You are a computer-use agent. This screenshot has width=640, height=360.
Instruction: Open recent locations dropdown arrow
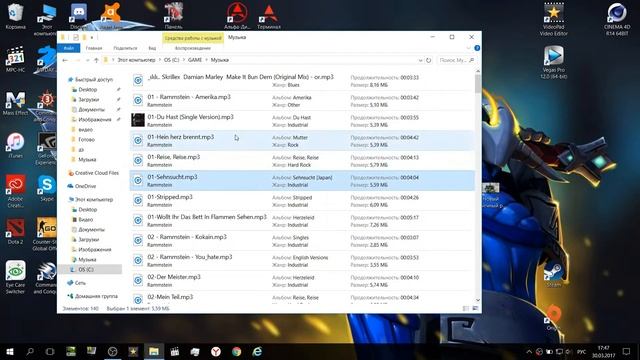[87, 60]
